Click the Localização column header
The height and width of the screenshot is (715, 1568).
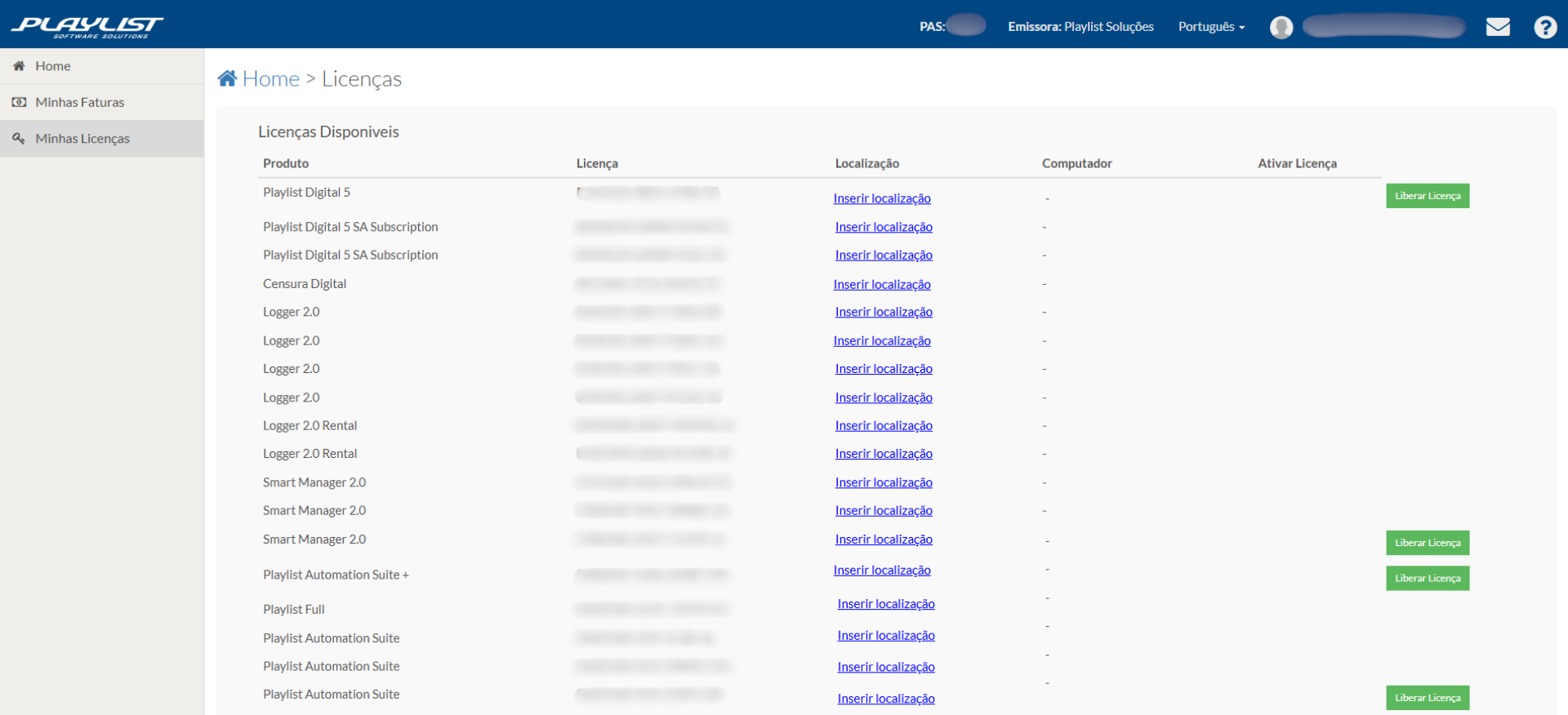pos(867,163)
